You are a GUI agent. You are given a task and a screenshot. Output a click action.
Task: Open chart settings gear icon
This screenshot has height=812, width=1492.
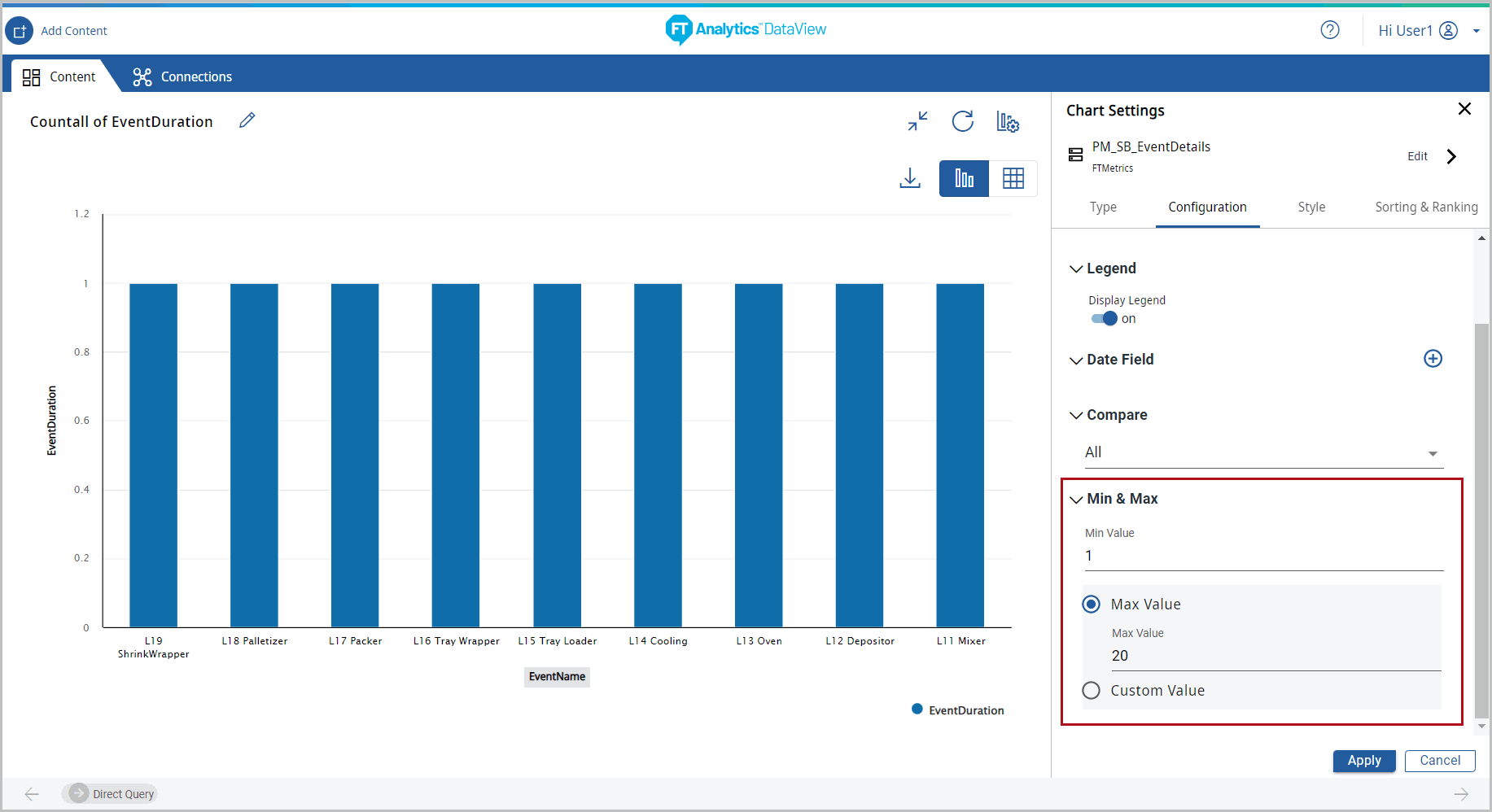[1008, 122]
